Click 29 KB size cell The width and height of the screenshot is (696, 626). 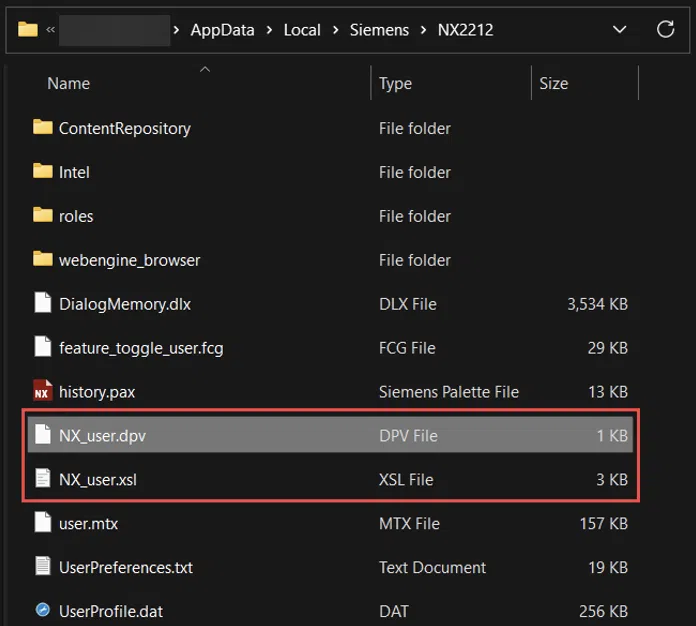click(608, 348)
